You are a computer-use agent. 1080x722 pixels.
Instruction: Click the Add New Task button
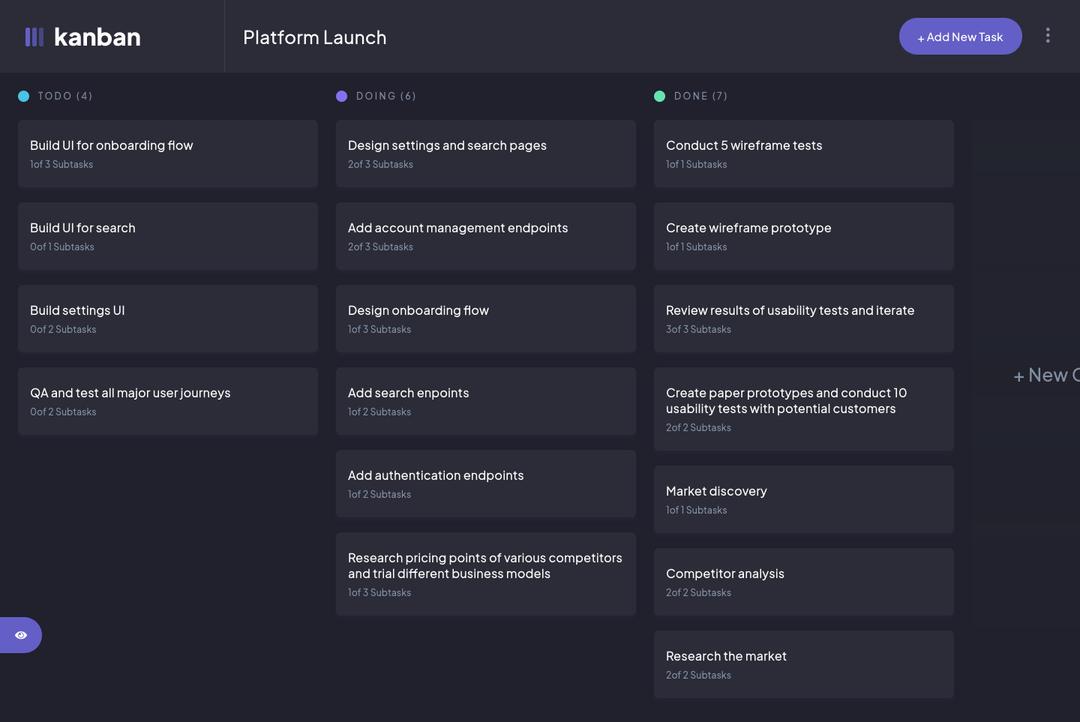(960, 37)
